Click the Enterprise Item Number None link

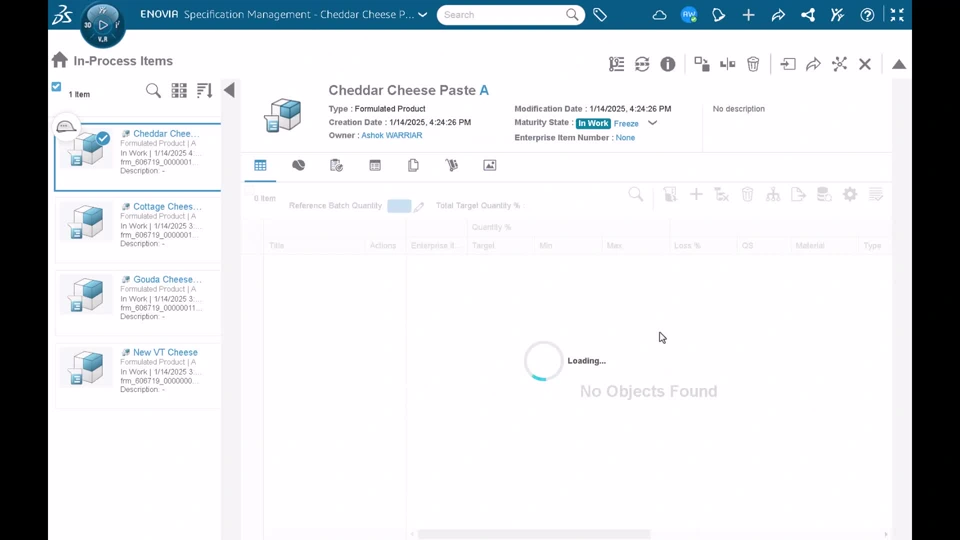coord(625,138)
